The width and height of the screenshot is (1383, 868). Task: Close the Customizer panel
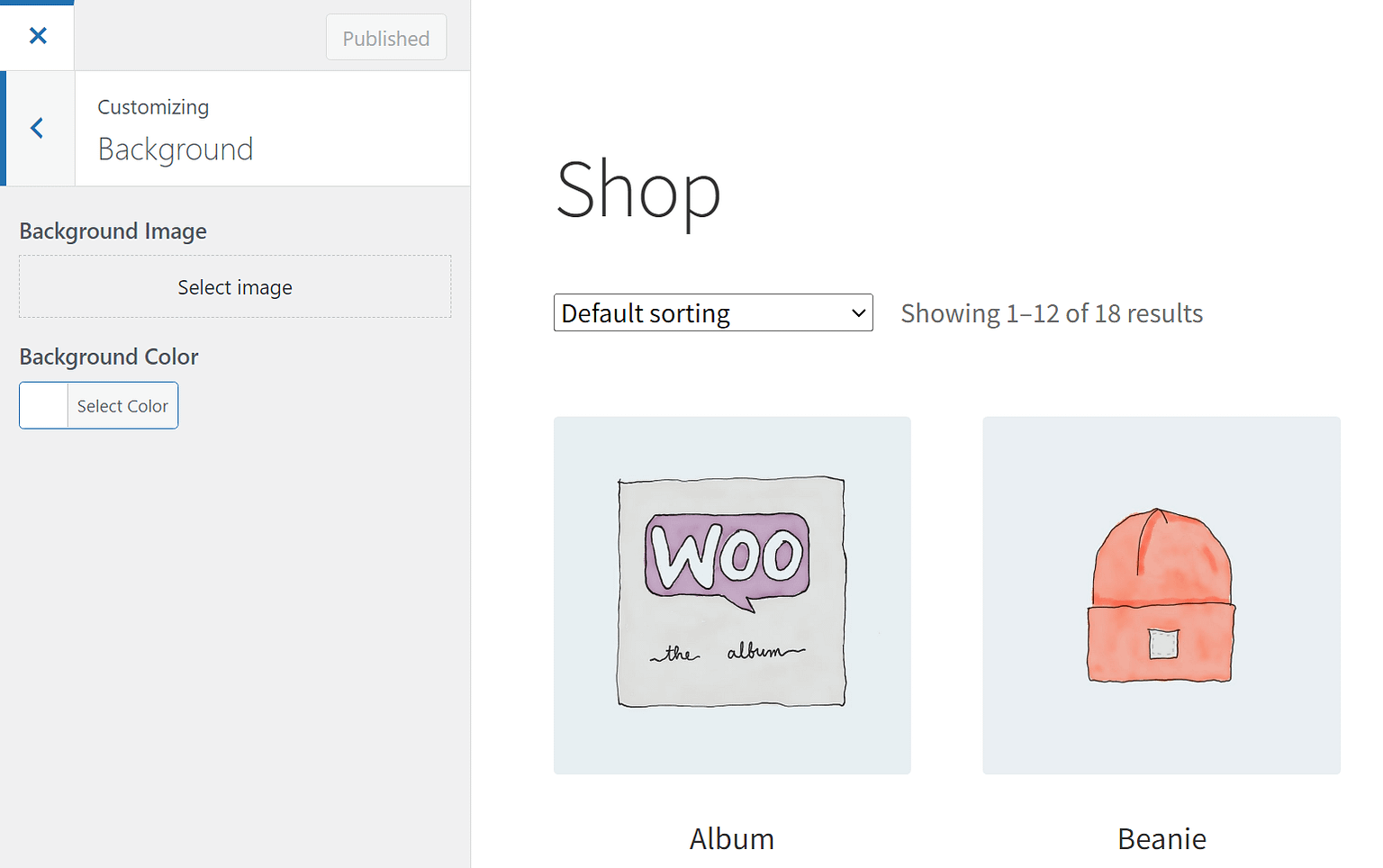tap(37, 35)
